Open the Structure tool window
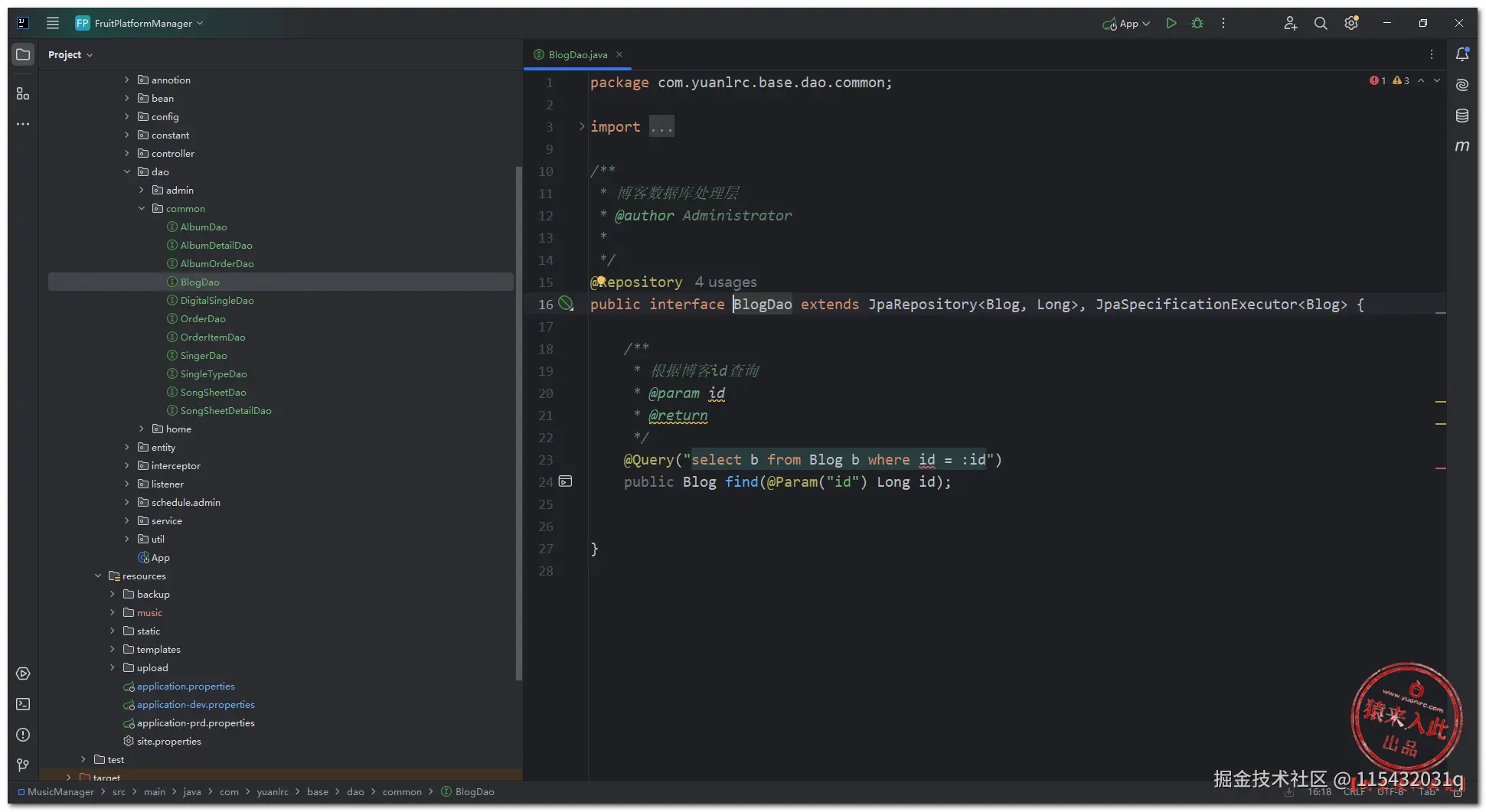Image resolution: width=1486 pixels, height=812 pixels. (x=23, y=93)
